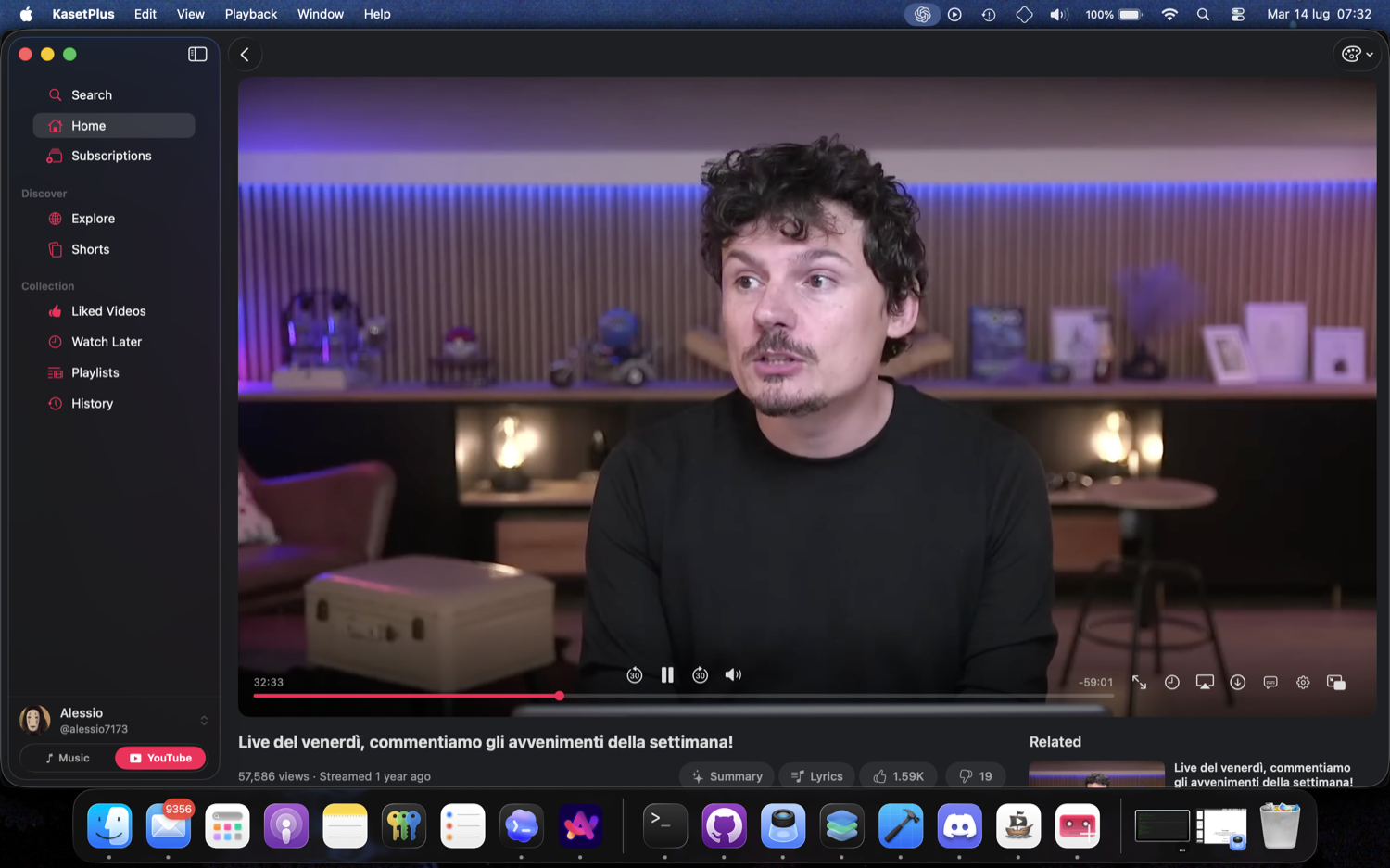Open the system volume menu

tap(1058, 14)
